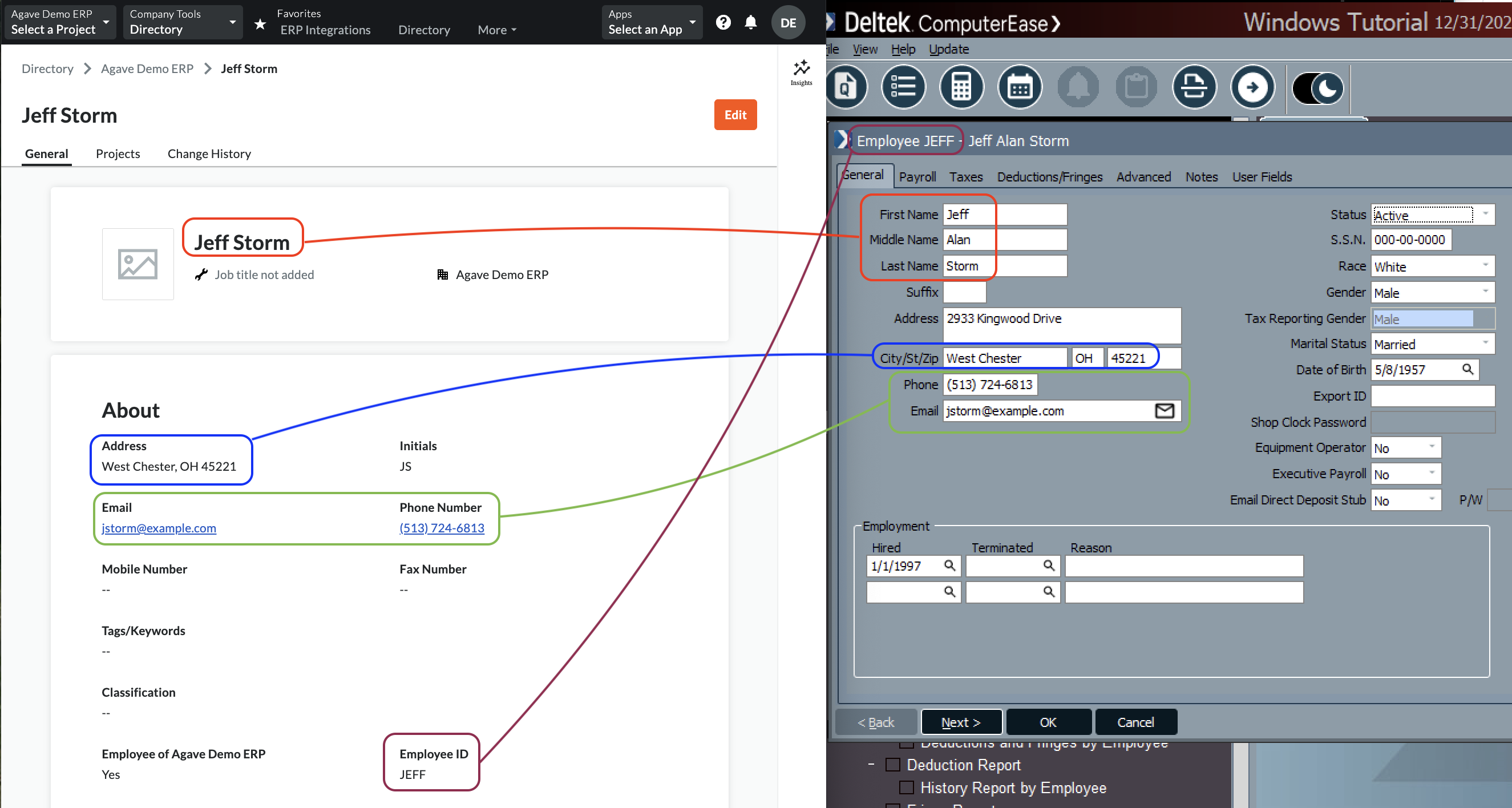Click the circular arrow sign-out icon

(1252, 86)
